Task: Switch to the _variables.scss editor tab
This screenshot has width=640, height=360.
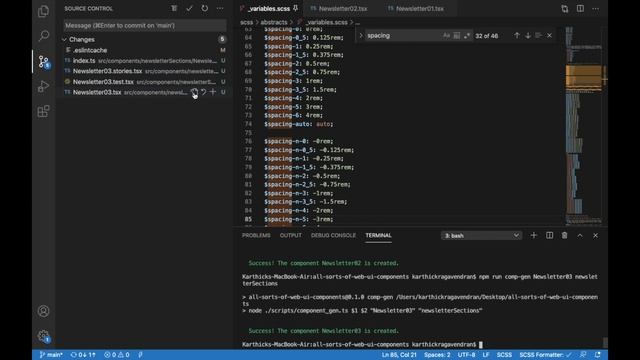Action: 269,9
